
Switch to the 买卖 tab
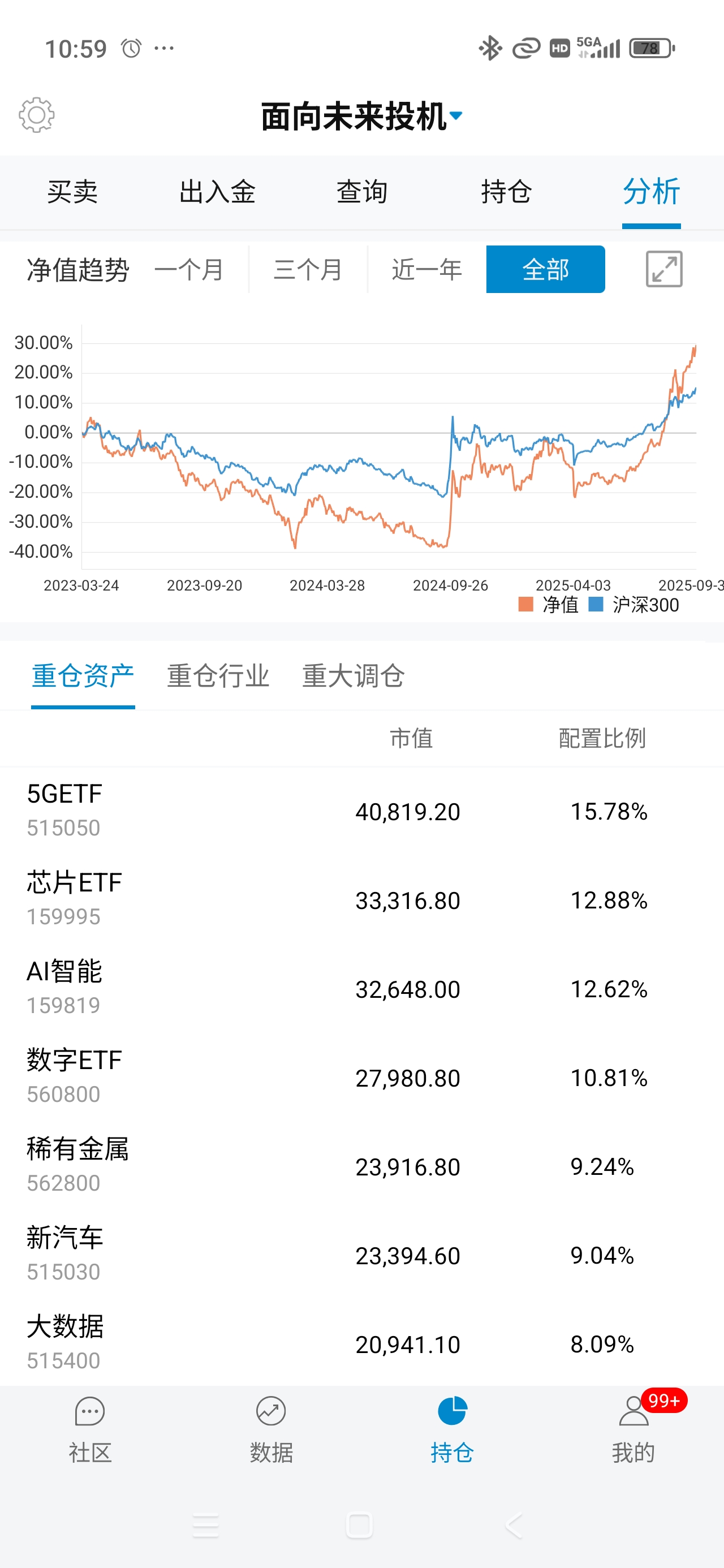tap(72, 192)
